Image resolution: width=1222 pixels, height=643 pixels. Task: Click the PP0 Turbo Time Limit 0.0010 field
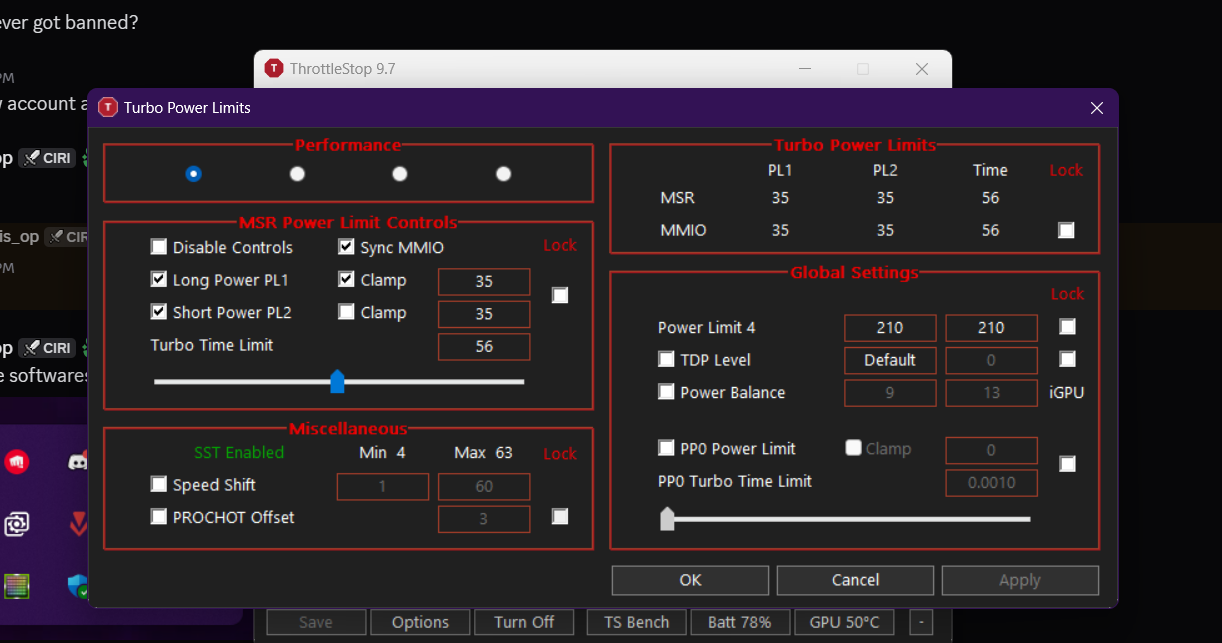coord(991,483)
